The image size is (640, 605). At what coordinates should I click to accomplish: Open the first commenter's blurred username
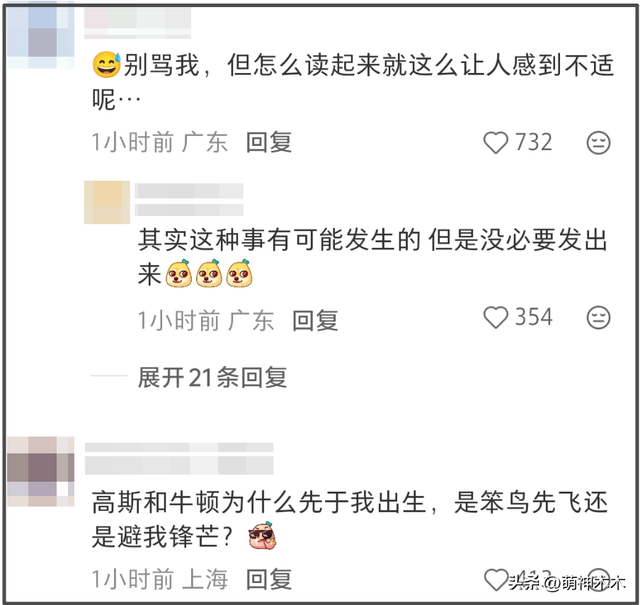138,23
